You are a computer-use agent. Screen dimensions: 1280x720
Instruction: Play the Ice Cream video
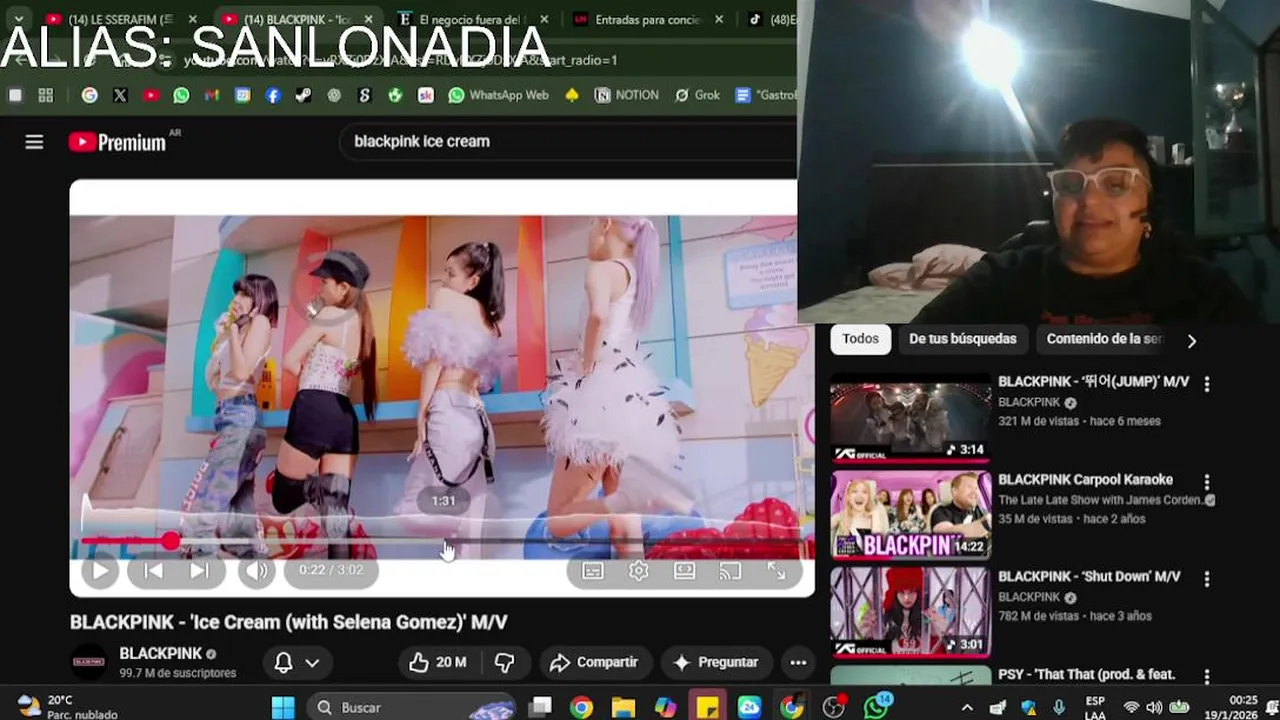pyautogui.click(x=99, y=570)
